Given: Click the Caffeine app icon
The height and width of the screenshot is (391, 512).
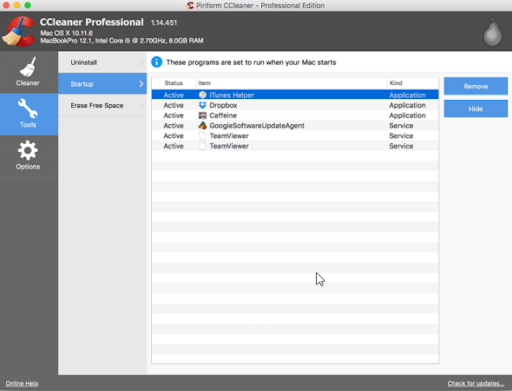Looking at the screenshot, I should coord(202,115).
